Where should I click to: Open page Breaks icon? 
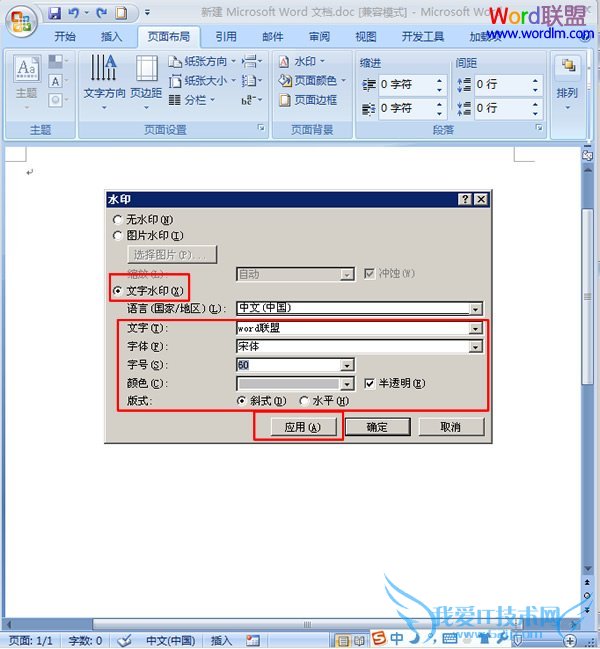tap(252, 62)
